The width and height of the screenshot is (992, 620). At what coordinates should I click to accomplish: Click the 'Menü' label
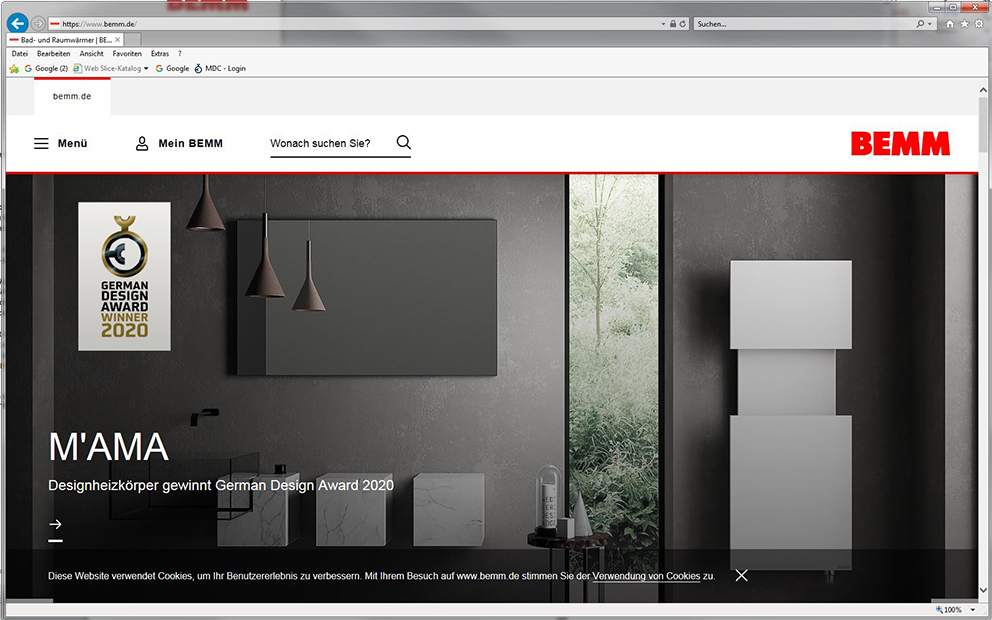click(x=73, y=144)
